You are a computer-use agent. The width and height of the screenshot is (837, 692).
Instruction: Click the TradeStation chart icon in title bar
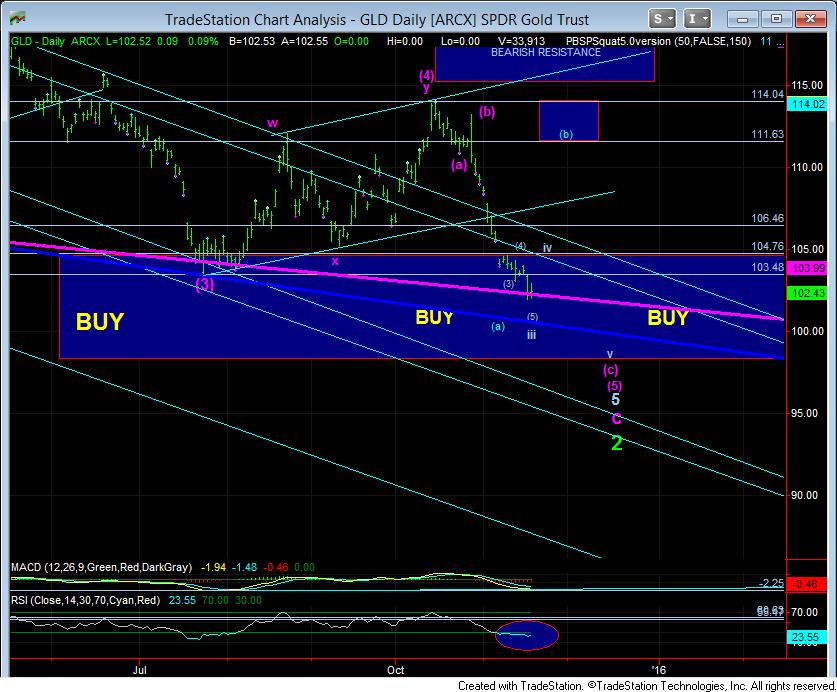tap(18, 19)
